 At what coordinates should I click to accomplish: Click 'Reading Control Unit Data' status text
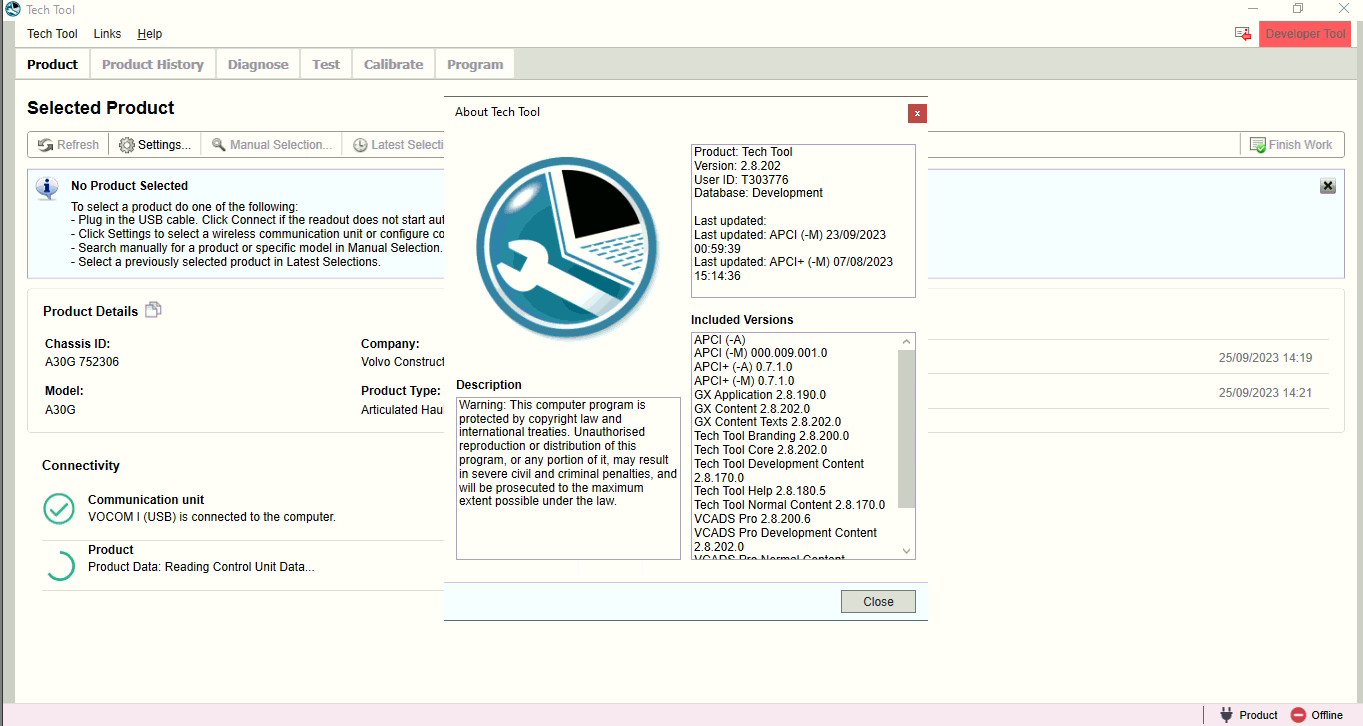201,567
